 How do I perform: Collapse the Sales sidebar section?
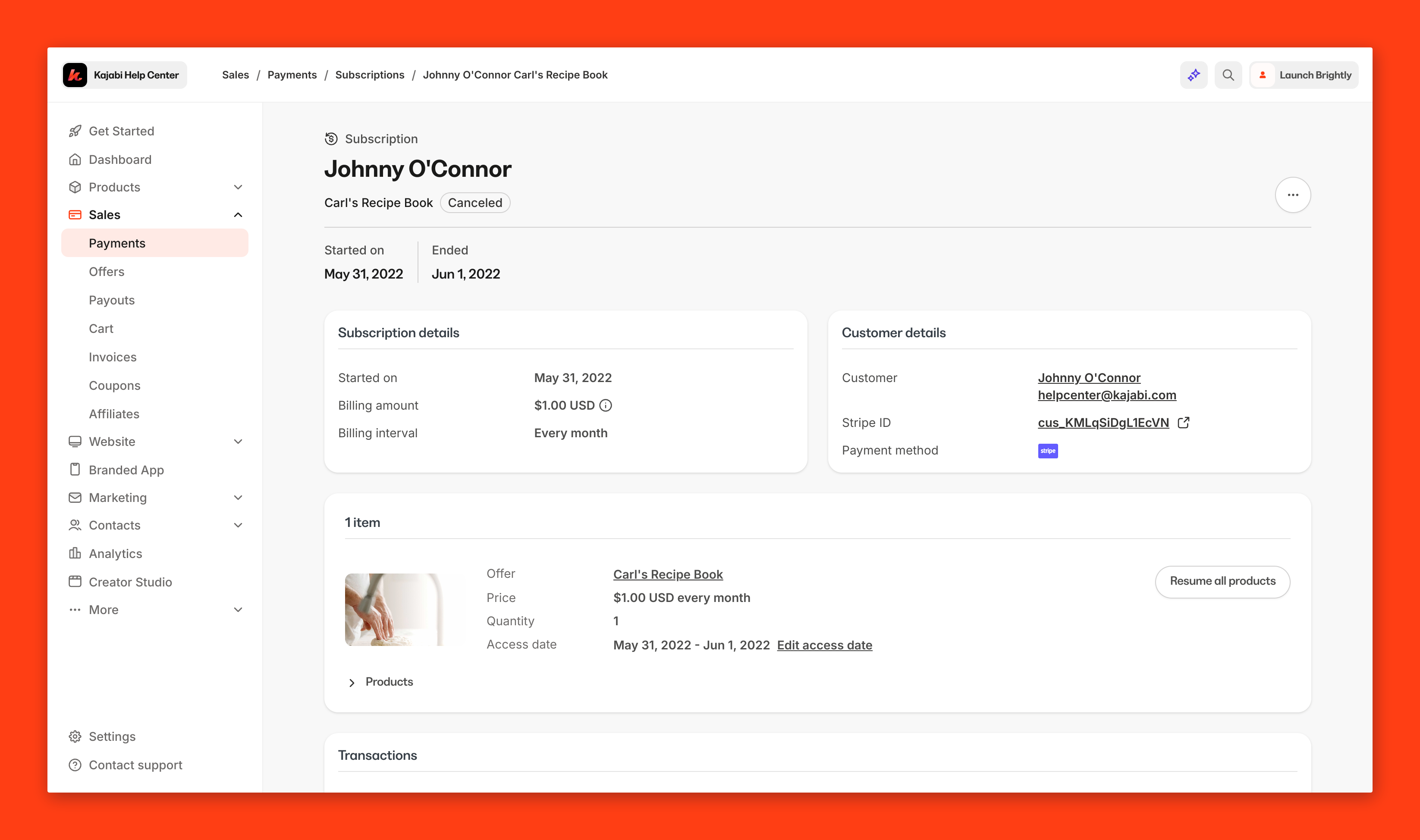pyautogui.click(x=239, y=215)
